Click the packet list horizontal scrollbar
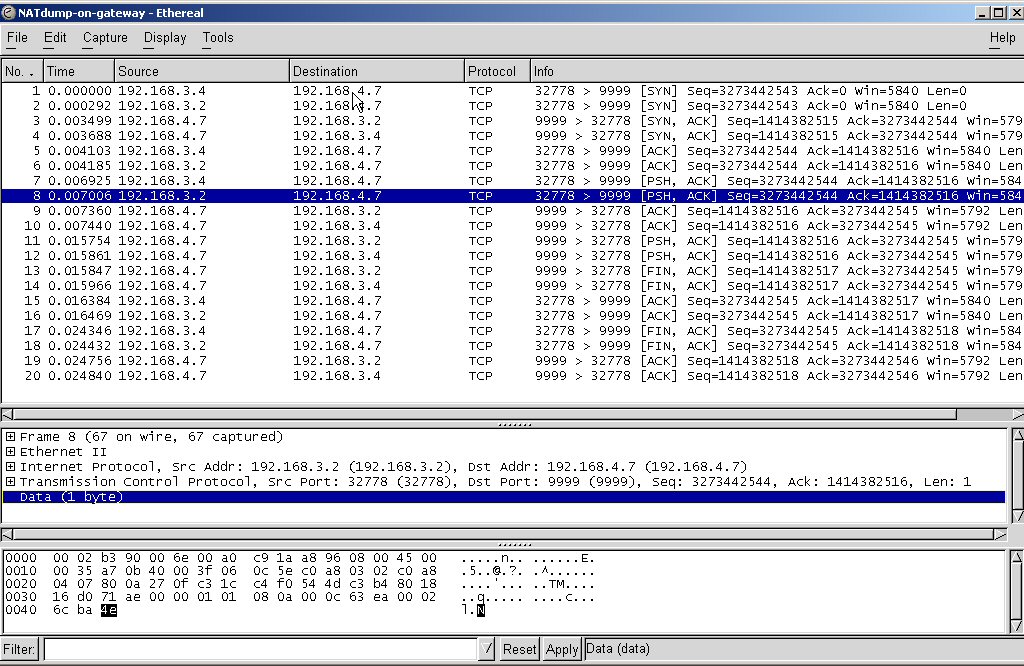 tap(500, 413)
